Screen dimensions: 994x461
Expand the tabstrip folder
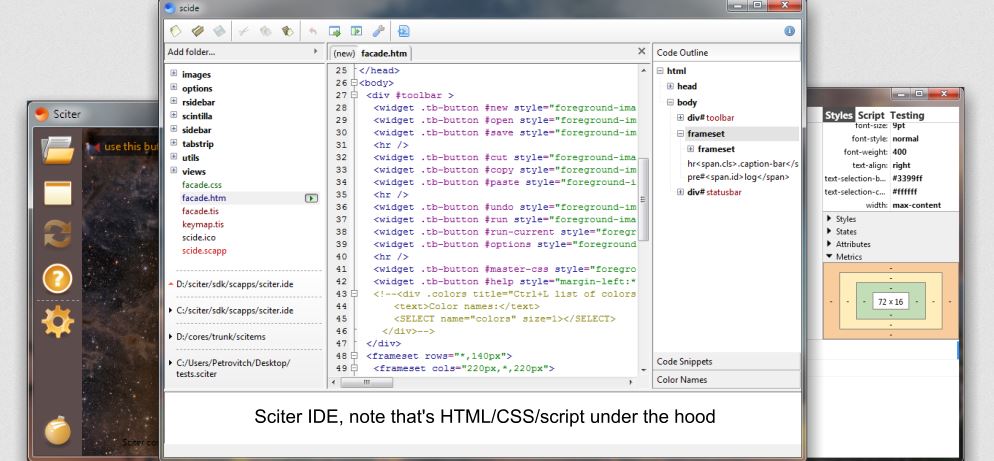[174, 143]
